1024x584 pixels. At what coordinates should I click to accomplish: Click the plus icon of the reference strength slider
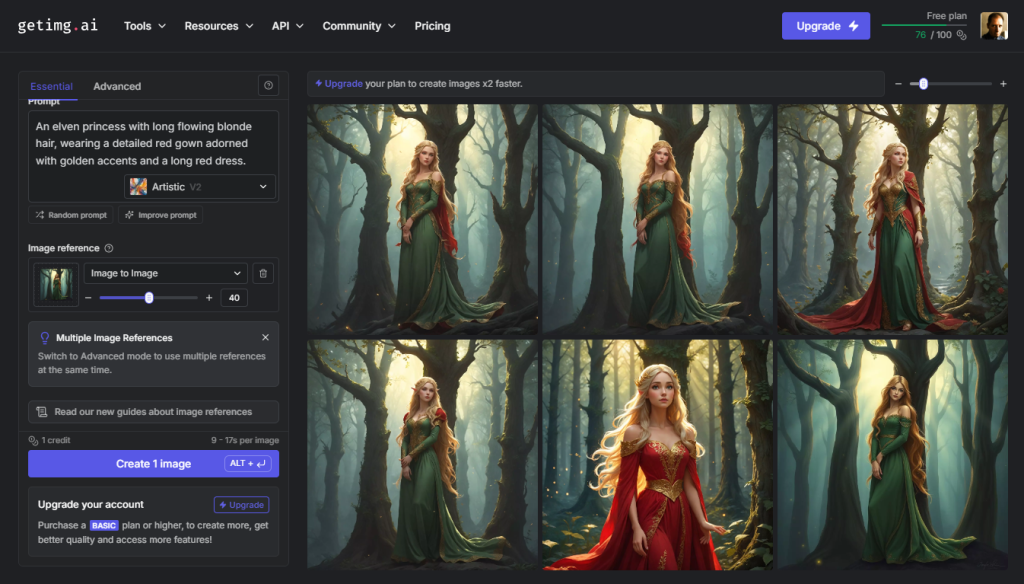(x=209, y=298)
